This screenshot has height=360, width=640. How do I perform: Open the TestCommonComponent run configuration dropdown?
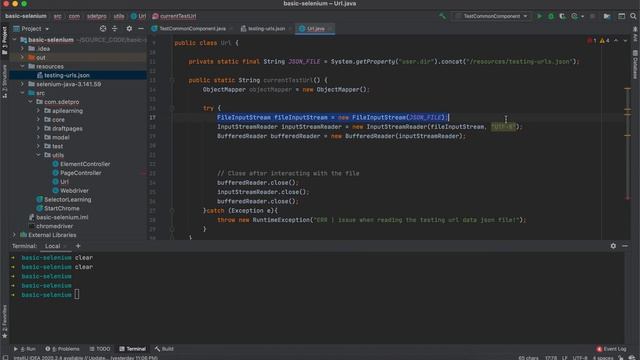pos(492,16)
